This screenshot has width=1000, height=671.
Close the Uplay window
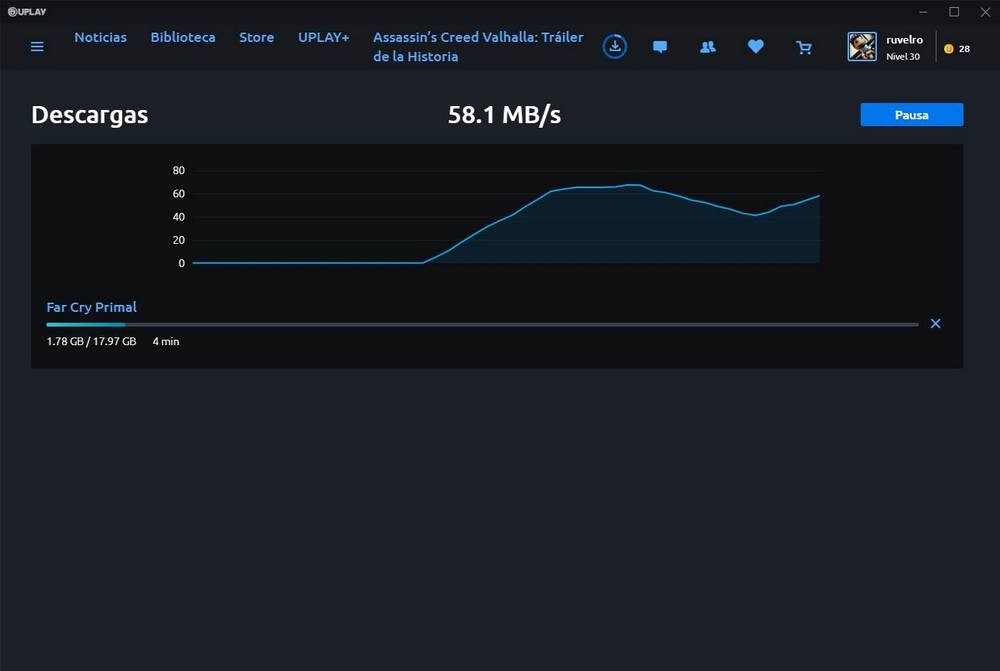pyautogui.click(x=985, y=11)
